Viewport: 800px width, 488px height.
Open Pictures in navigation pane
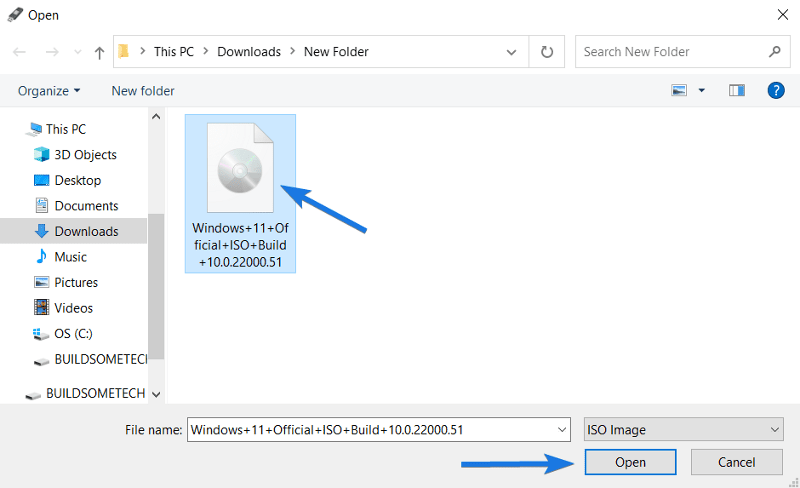[76, 282]
